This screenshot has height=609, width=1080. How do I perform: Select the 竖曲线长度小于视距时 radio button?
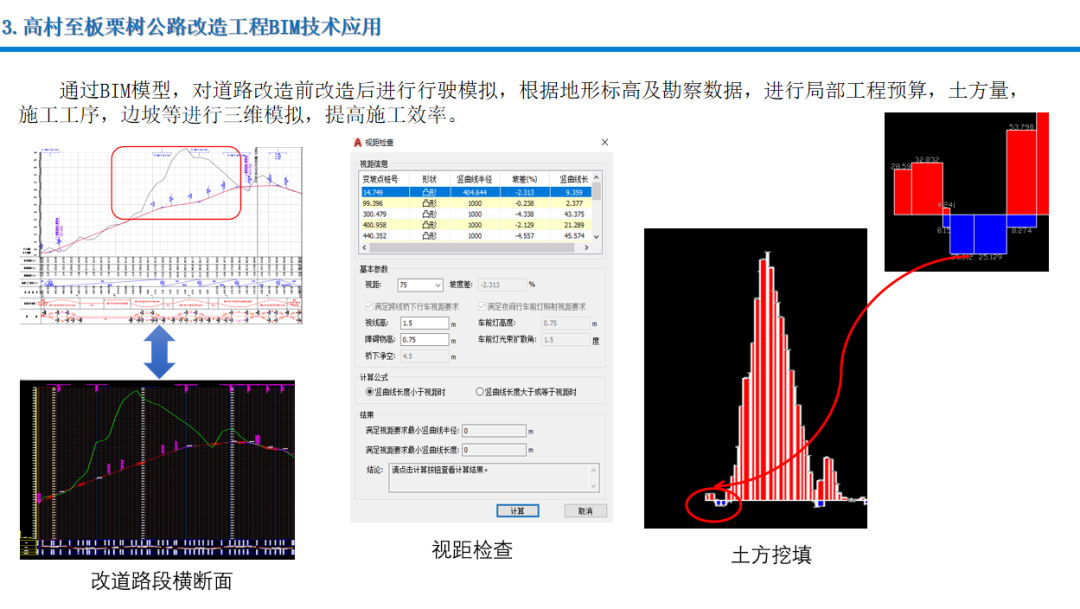point(369,392)
